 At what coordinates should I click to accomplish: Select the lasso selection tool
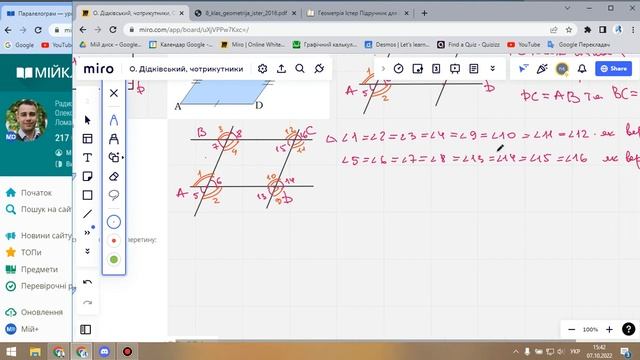pos(114,195)
